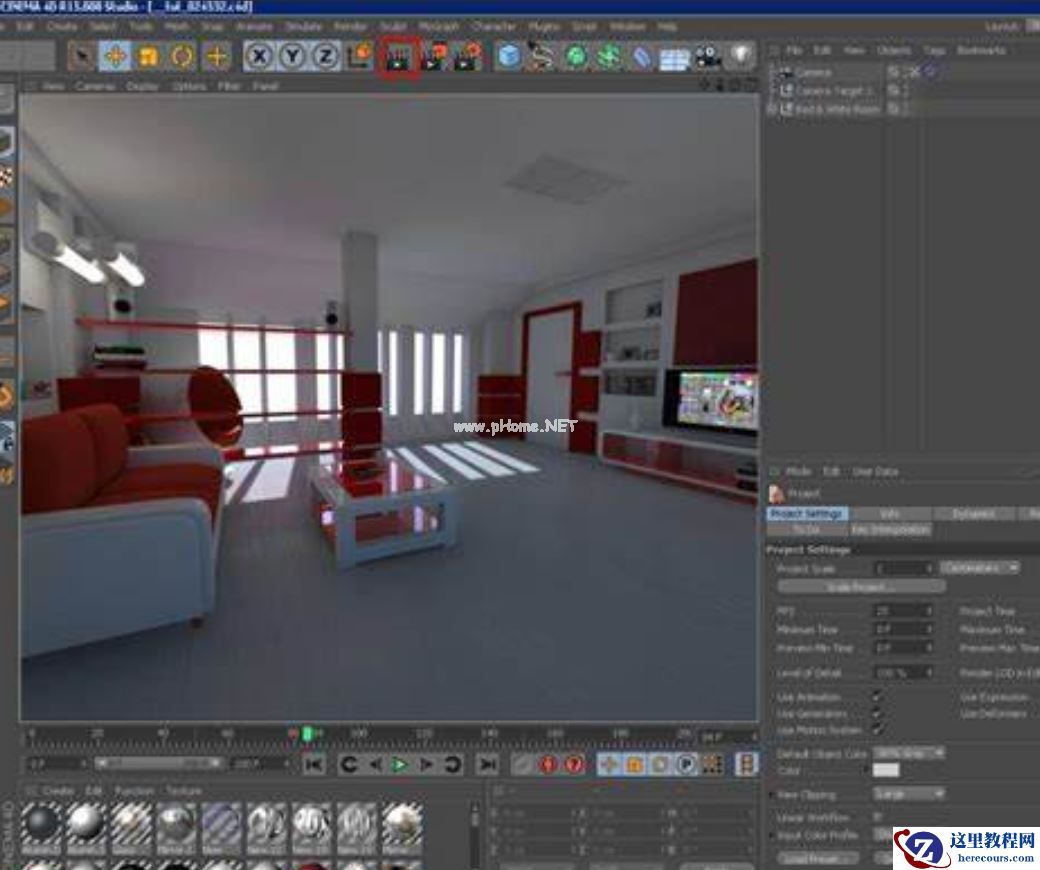Viewport: 1040px width, 870px height.
Task: Go to the next key button
Action: 453,765
